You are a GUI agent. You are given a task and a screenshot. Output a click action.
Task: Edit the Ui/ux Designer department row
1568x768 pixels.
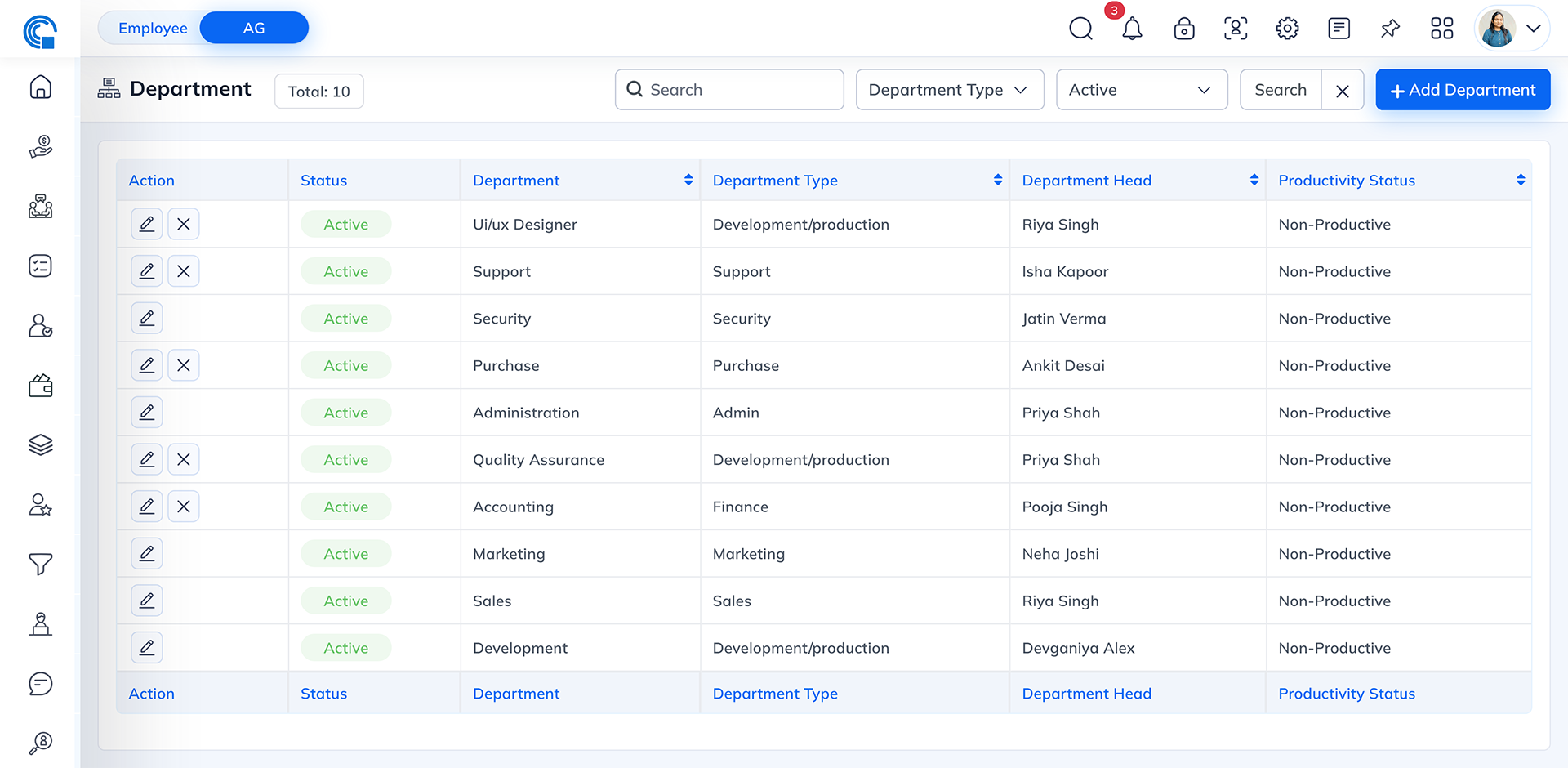147,224
